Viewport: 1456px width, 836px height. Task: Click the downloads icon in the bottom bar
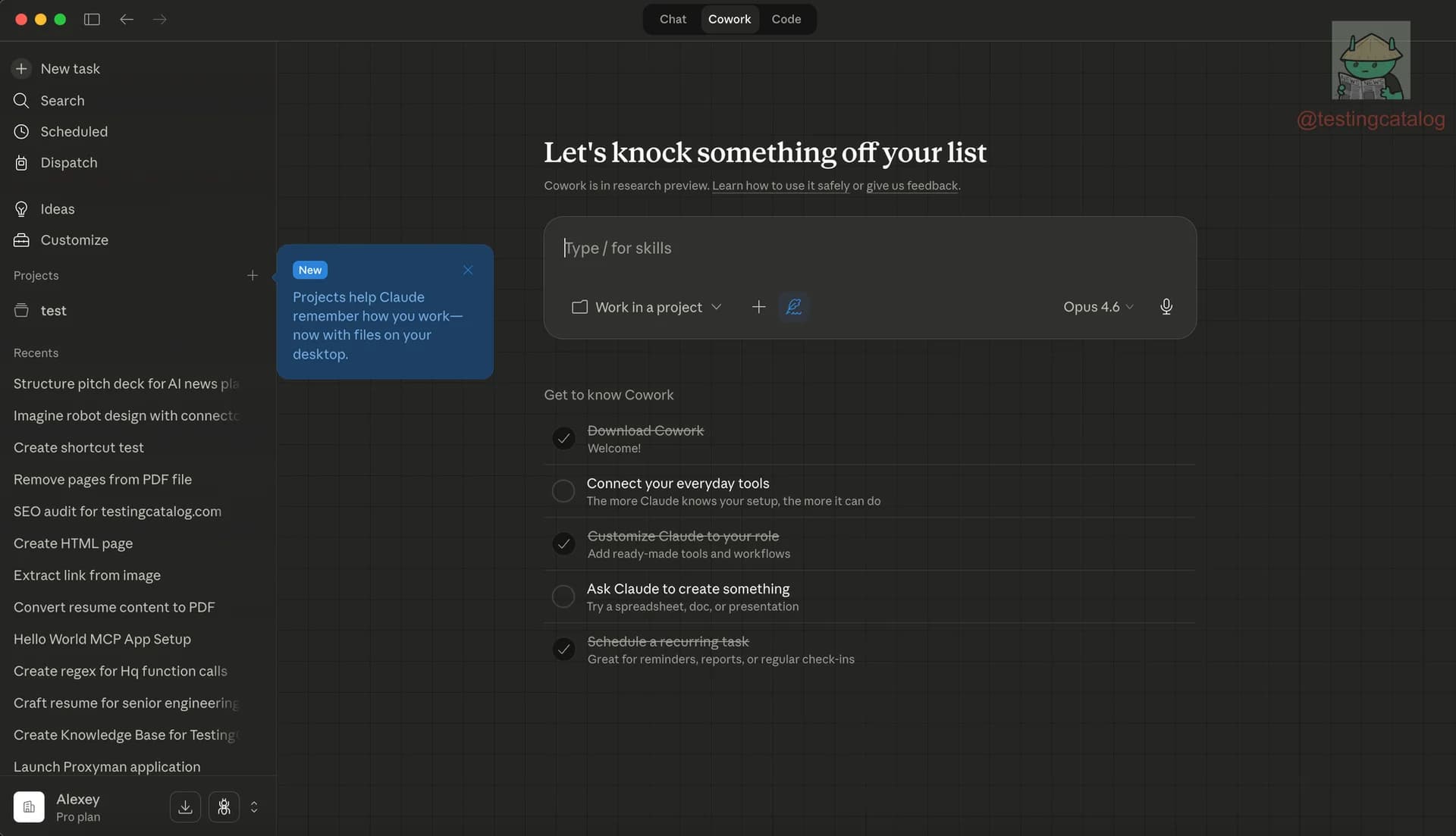(185, 806)
